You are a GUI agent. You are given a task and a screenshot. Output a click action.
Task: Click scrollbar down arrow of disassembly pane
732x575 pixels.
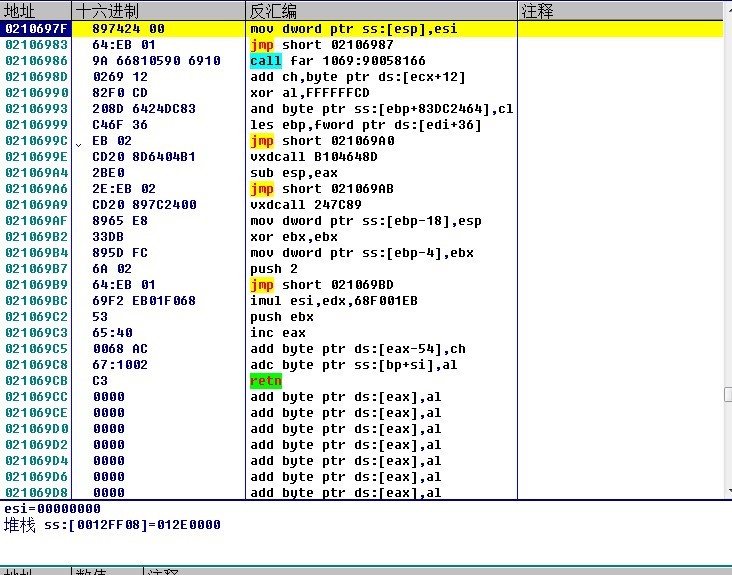click(x=729, y=491)
